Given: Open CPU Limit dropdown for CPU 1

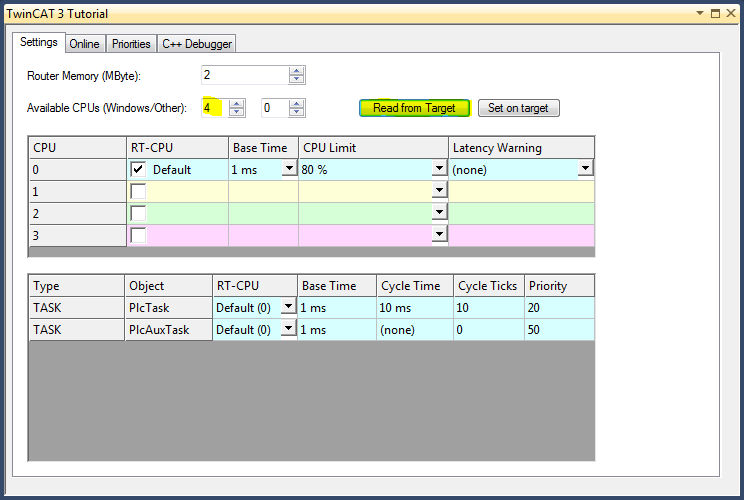Looking at the screenshot, I should 439,190.
